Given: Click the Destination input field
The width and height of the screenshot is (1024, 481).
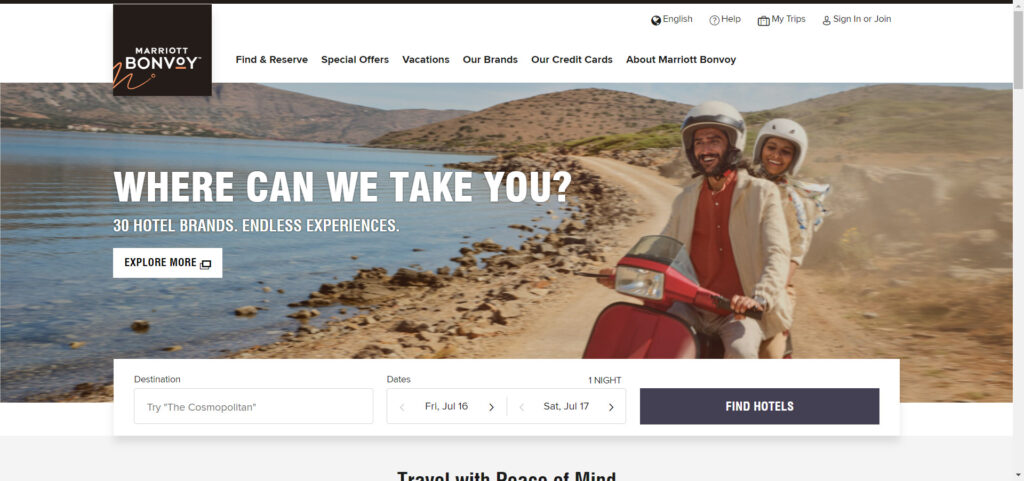Looking at the screenshot, I should point(253,406).
